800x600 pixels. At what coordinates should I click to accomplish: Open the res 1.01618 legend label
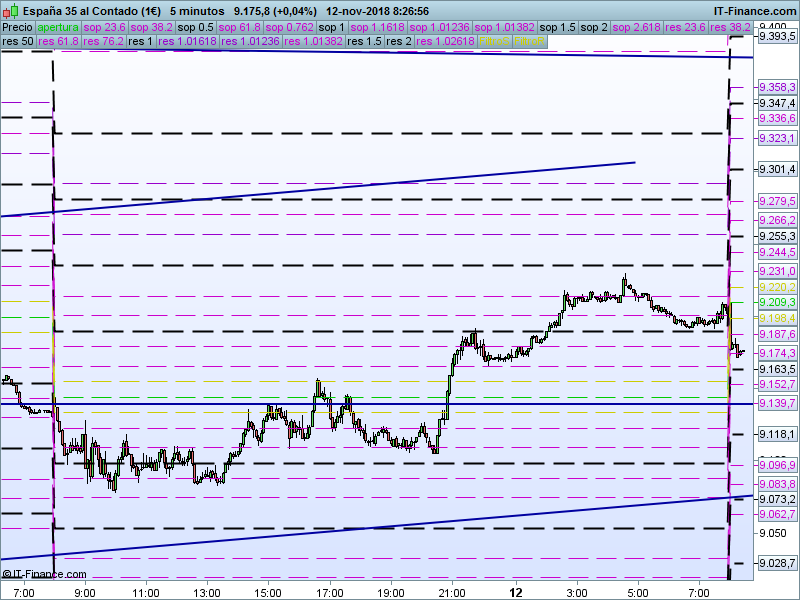point(187,41)
